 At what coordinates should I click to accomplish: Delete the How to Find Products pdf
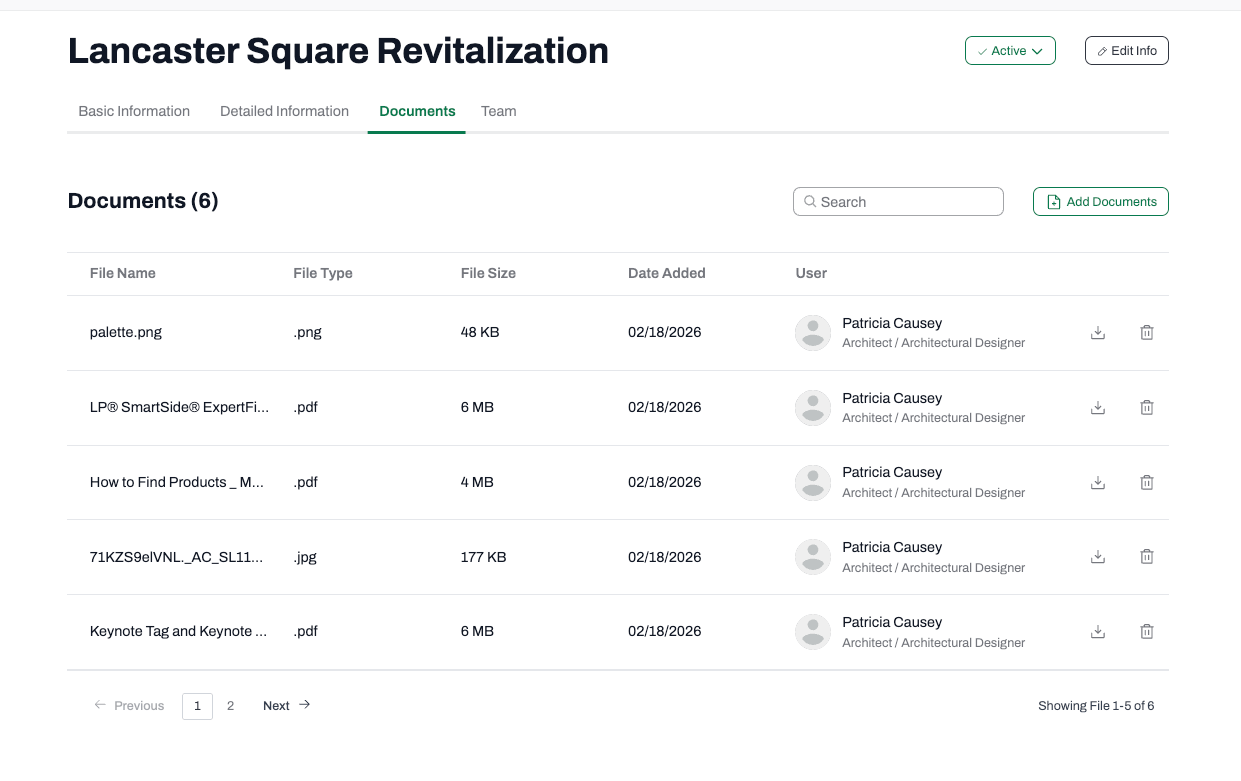pos(1147,482)
